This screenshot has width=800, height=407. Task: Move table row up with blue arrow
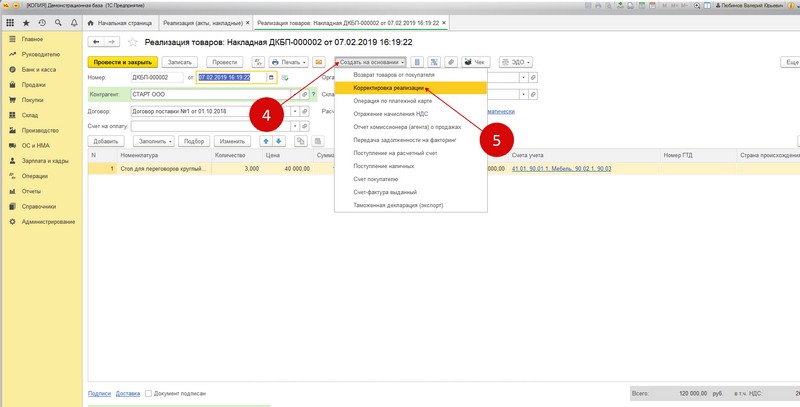pos(266,141)
